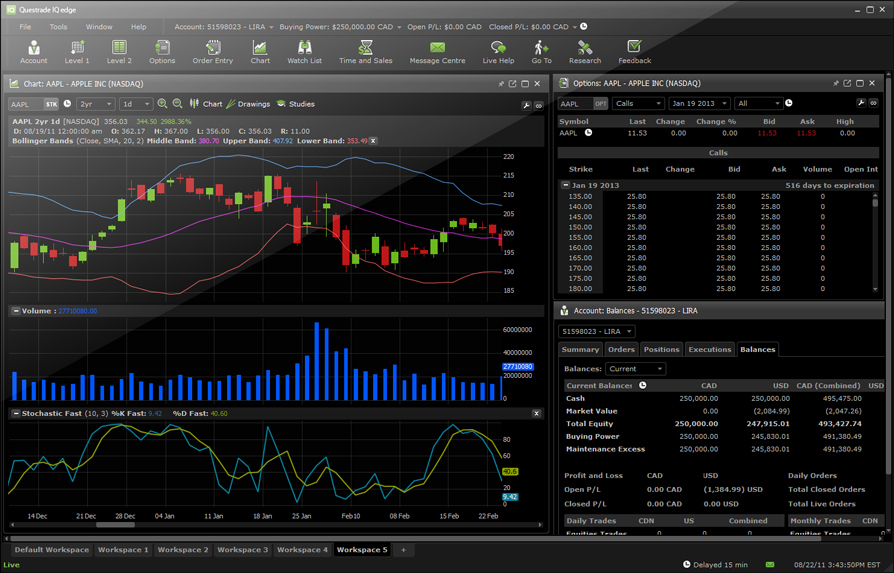
Task: Open the 51598023 - LIRA account selector in Balances
Action: [x=596, y=331]
